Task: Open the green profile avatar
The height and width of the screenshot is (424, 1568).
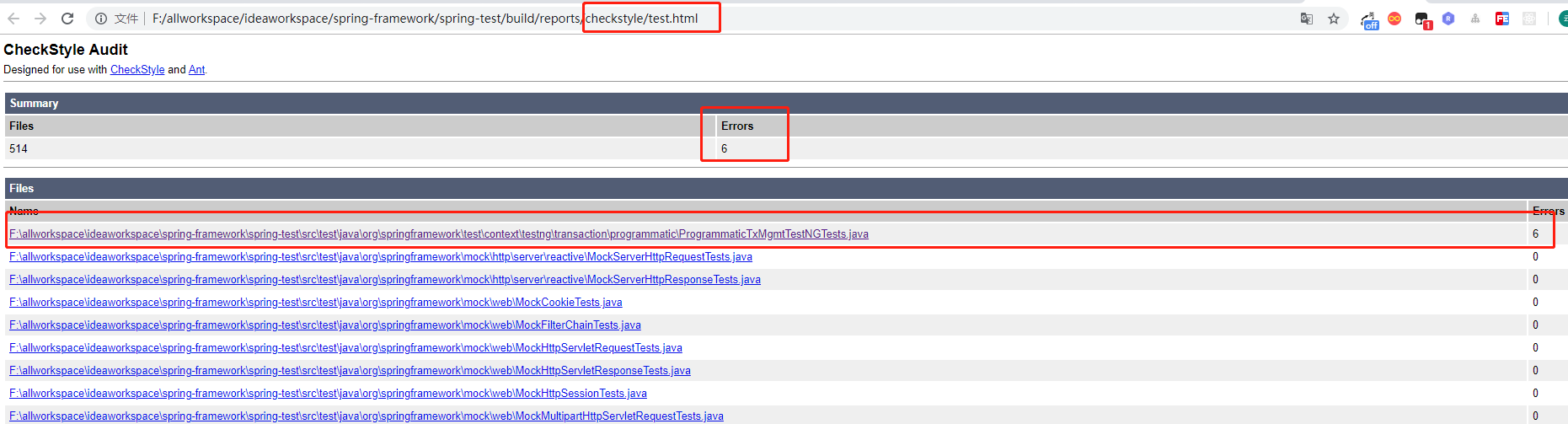Action: click(x=1562, y=19)
